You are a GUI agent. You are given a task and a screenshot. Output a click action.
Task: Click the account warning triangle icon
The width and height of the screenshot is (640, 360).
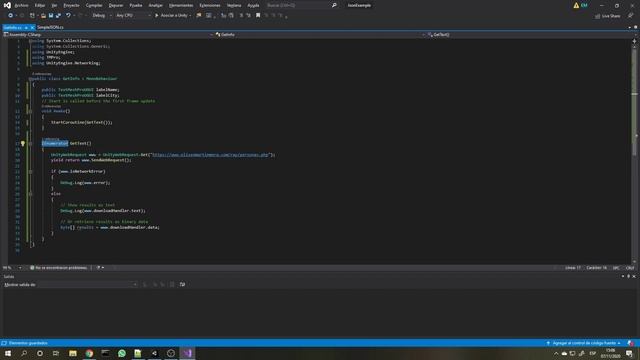[x=576, y=5]
